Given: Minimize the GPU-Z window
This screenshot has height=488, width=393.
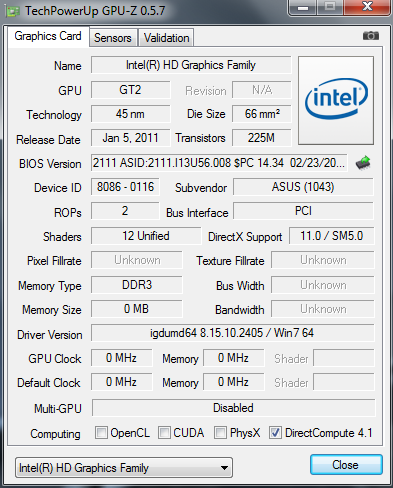Looking at the screenshot, I should click(x=303, y=7).
